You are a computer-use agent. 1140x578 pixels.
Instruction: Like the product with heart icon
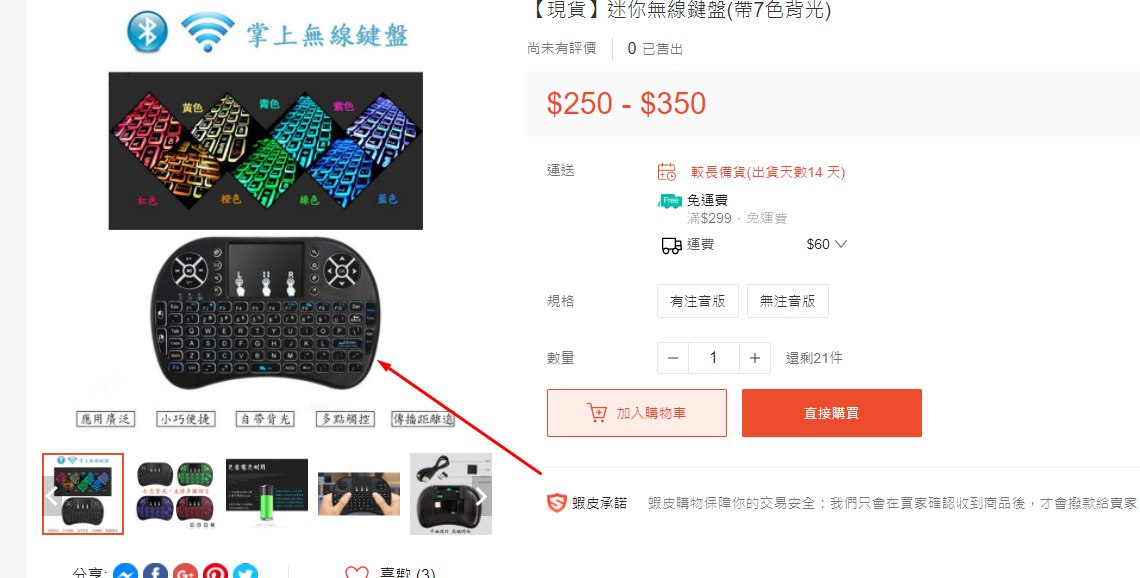coord(356,573)
